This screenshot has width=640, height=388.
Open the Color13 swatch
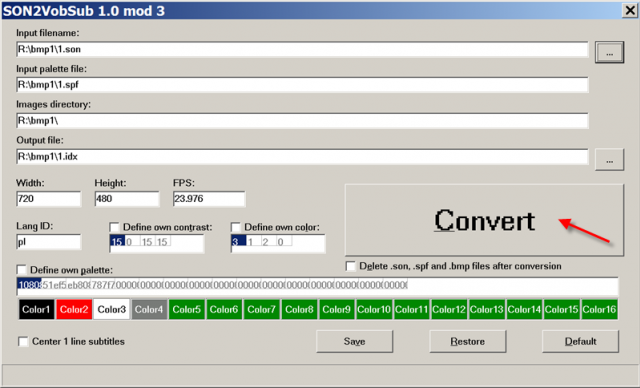point(487,309)
